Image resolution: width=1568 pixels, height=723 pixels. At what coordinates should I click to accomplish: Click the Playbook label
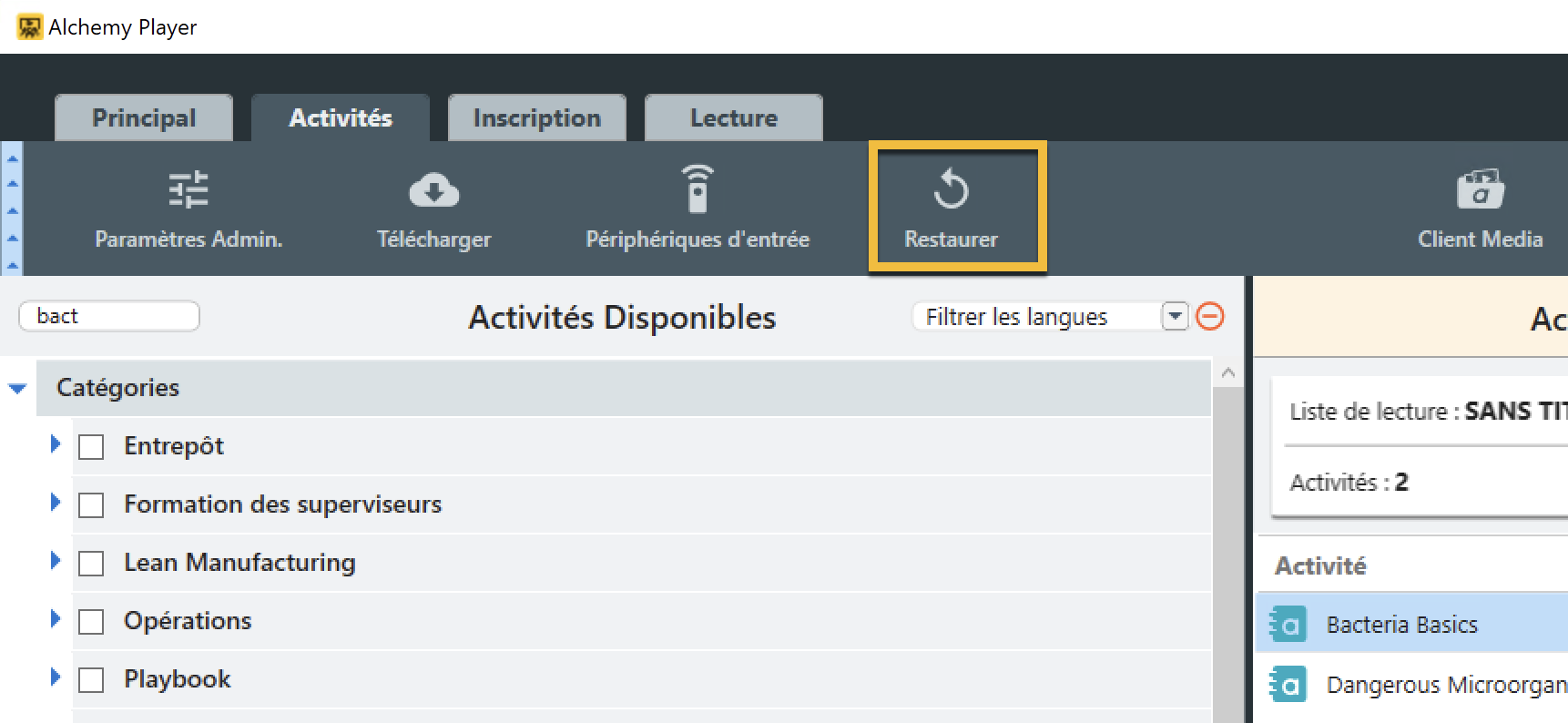pos(178,679)
